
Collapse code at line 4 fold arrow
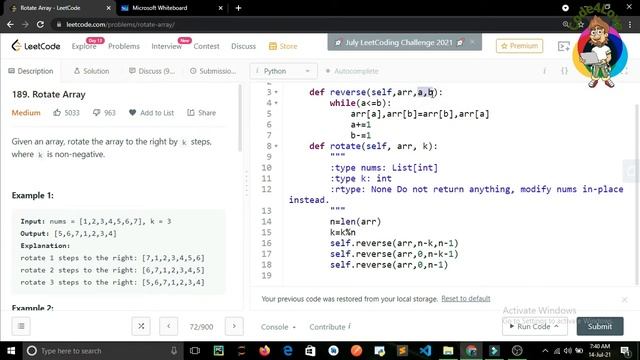coord(276,103)
